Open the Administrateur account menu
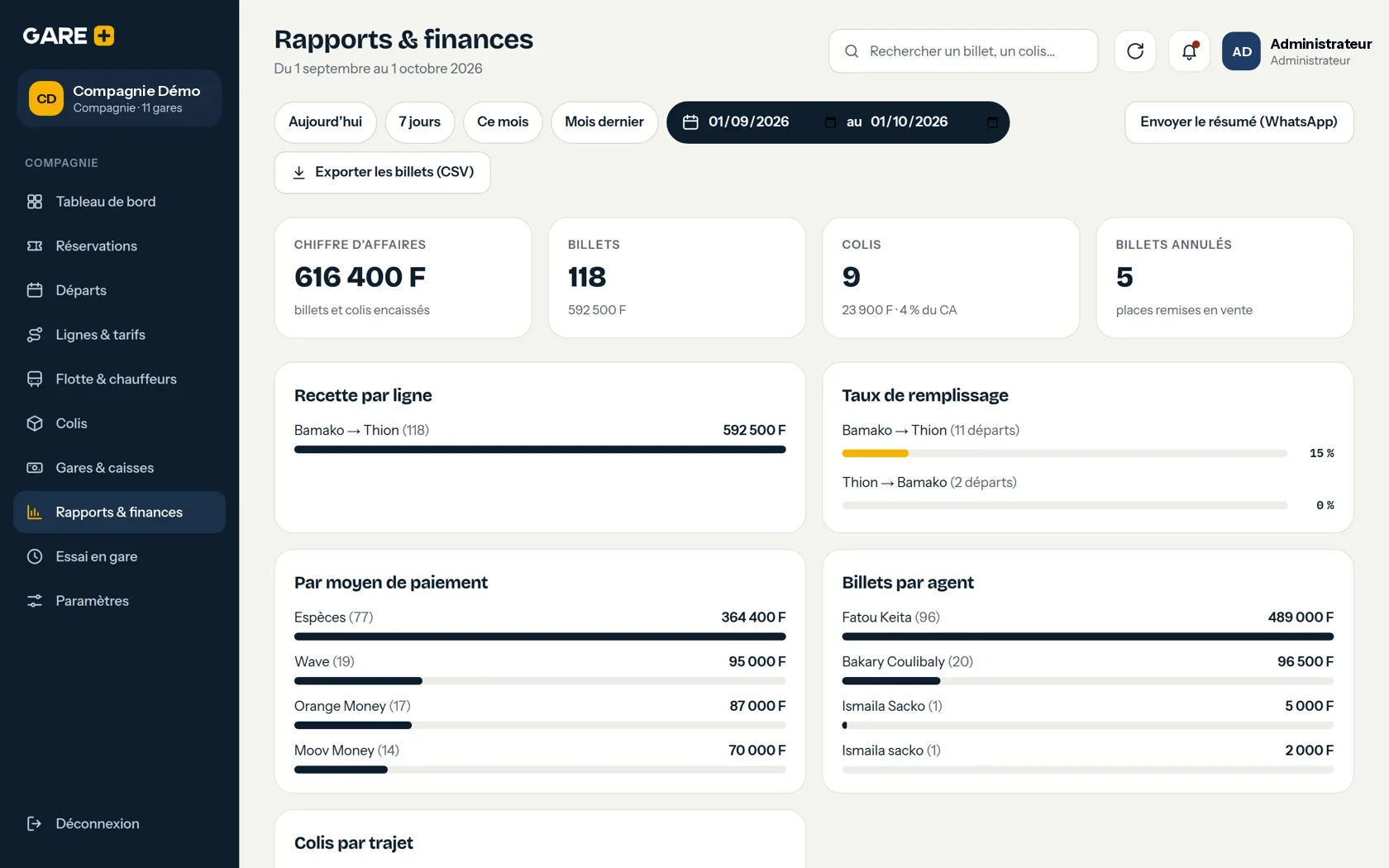This screenshot has width=1389, height=868. 1297,51
